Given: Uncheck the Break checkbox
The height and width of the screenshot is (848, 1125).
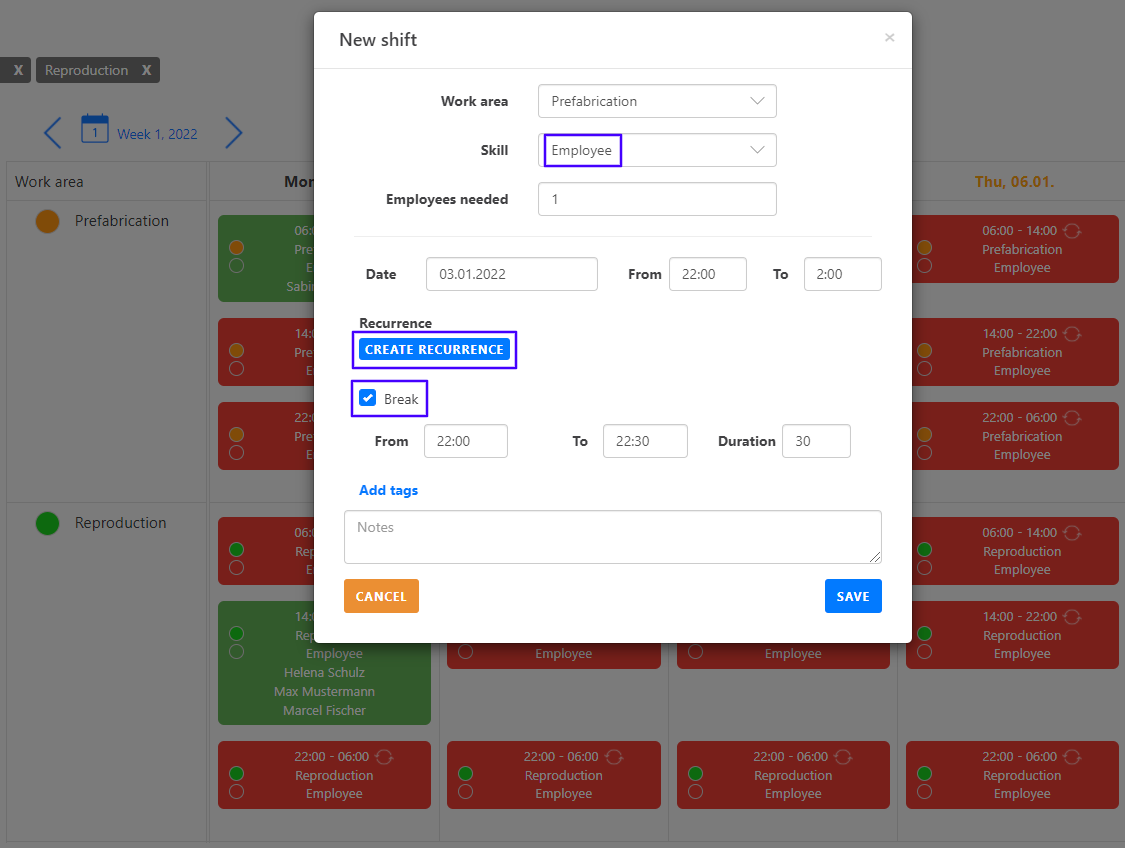Looking at the screenshot, I should point(367,398).
